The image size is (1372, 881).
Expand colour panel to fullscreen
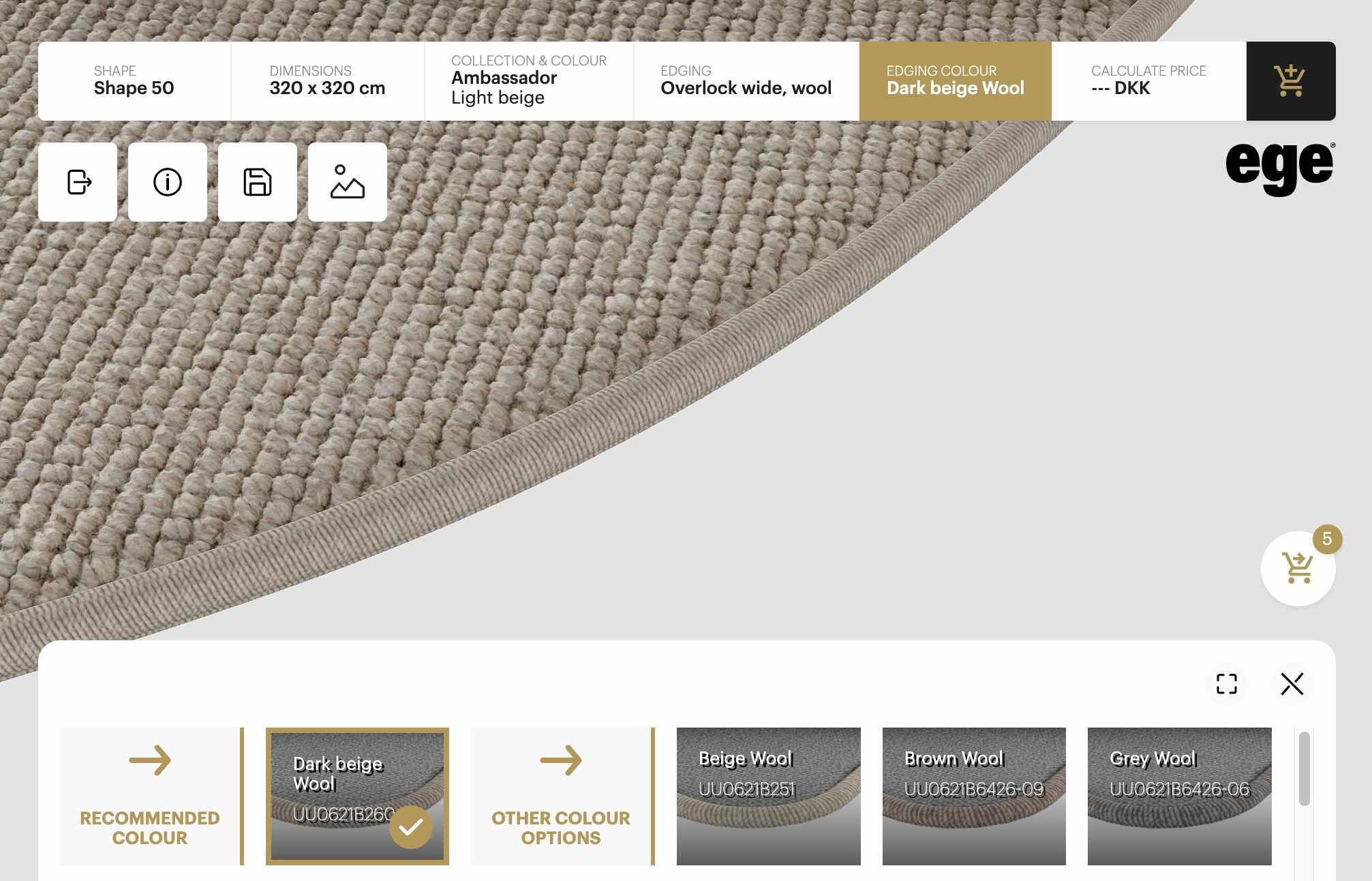click(1227, 683)
